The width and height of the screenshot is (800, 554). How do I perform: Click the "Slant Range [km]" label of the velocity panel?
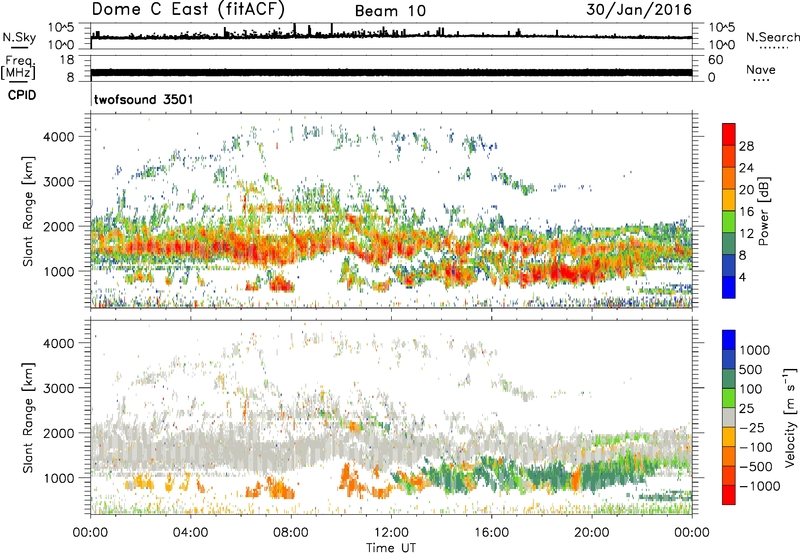[28, 417]
